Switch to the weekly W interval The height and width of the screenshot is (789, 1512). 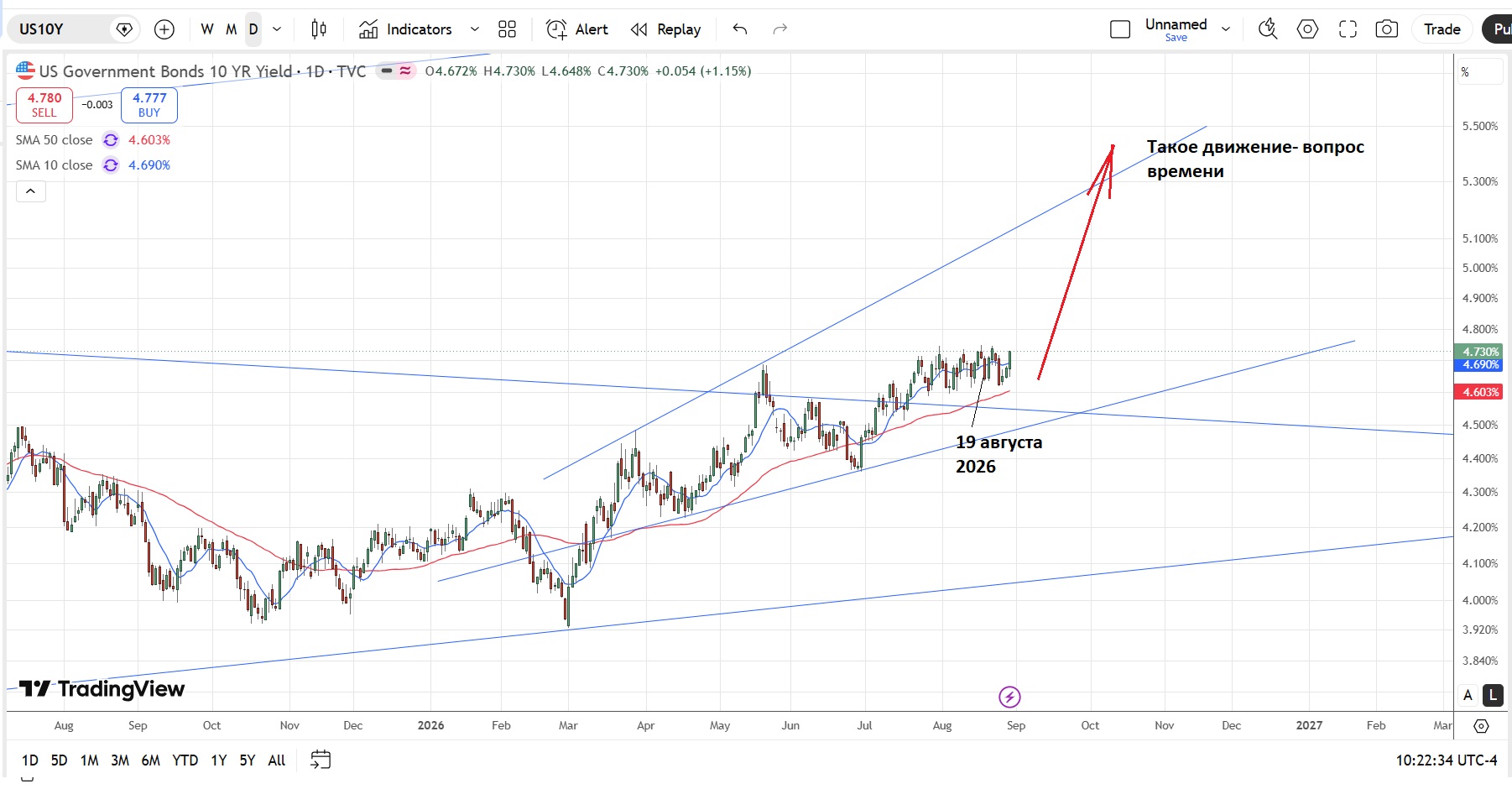point(207,29)
